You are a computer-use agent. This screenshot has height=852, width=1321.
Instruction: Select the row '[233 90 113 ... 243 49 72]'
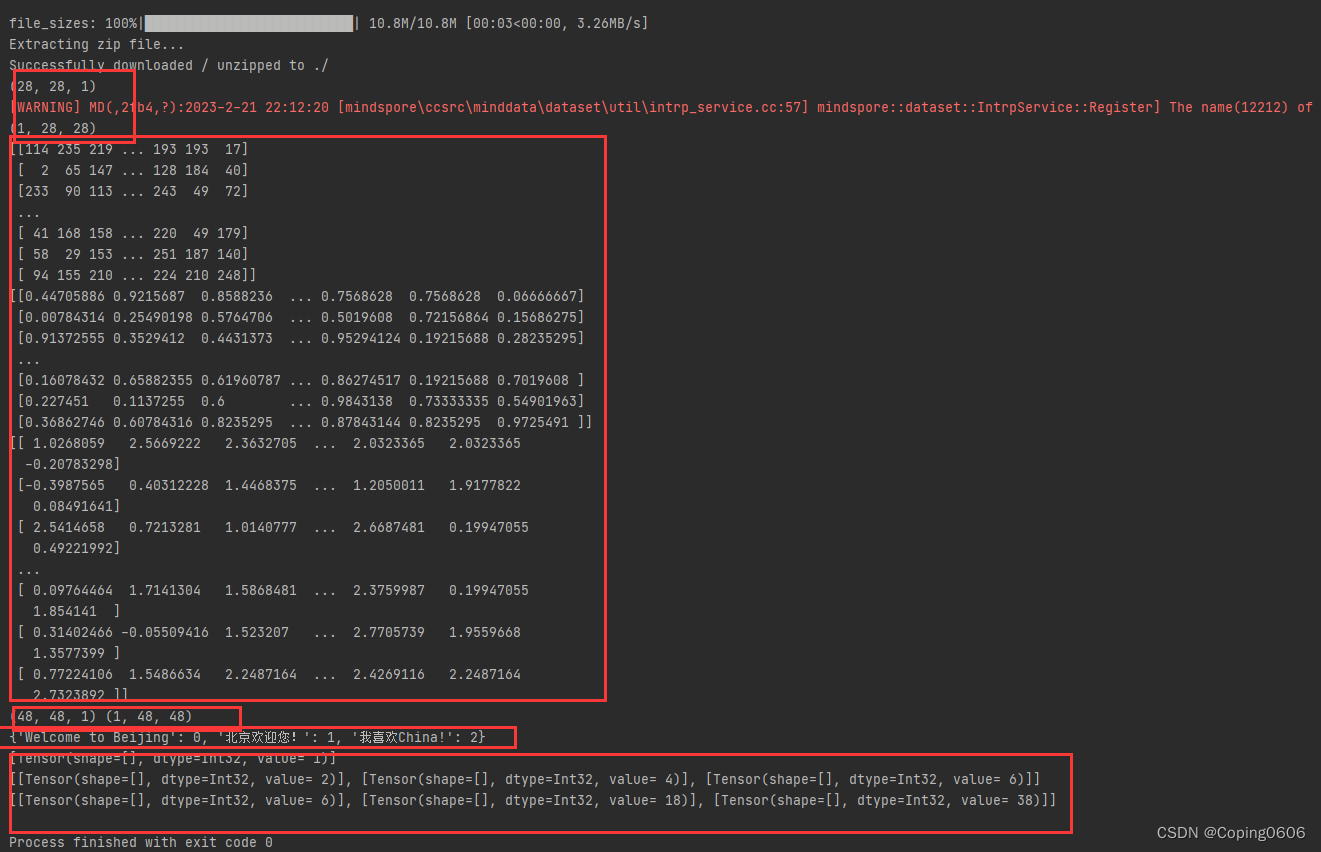pos(133,191)
